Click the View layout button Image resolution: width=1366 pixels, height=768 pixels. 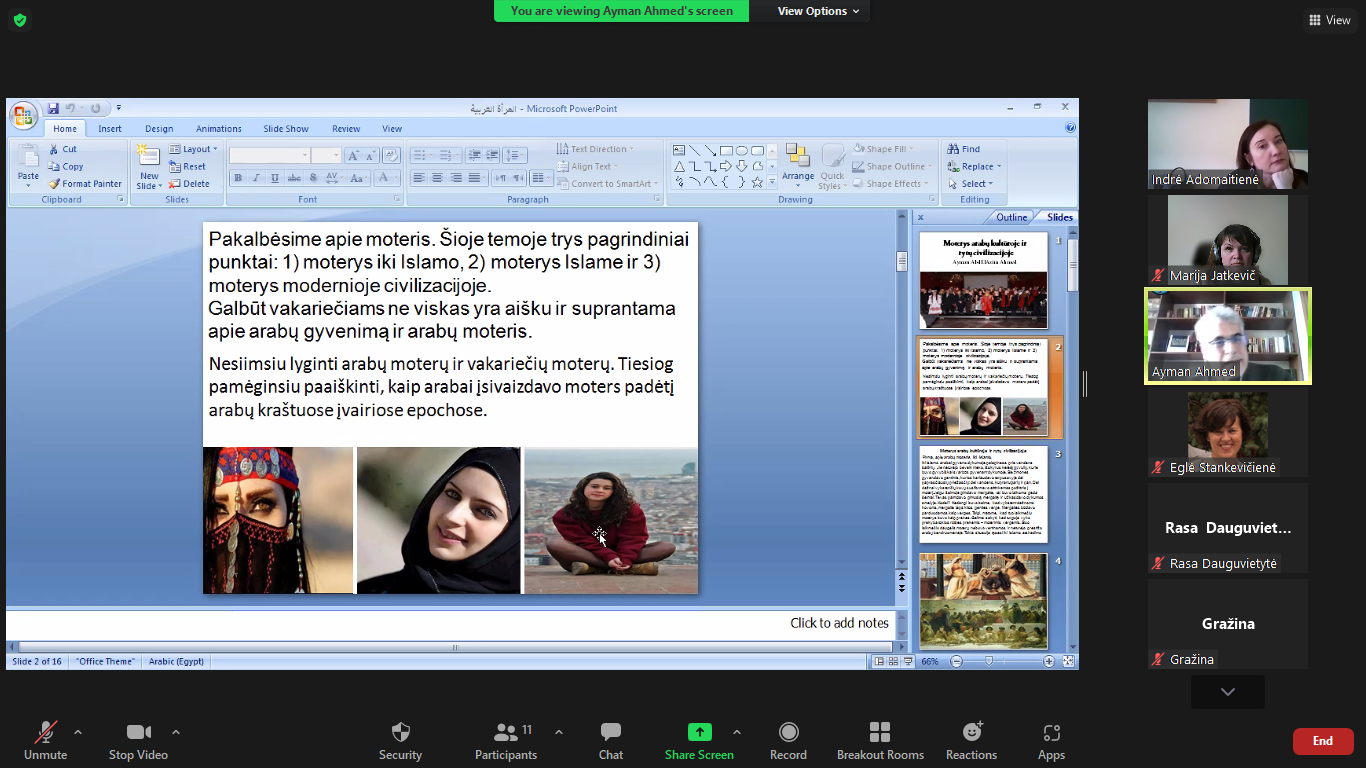coord(1329,20)
